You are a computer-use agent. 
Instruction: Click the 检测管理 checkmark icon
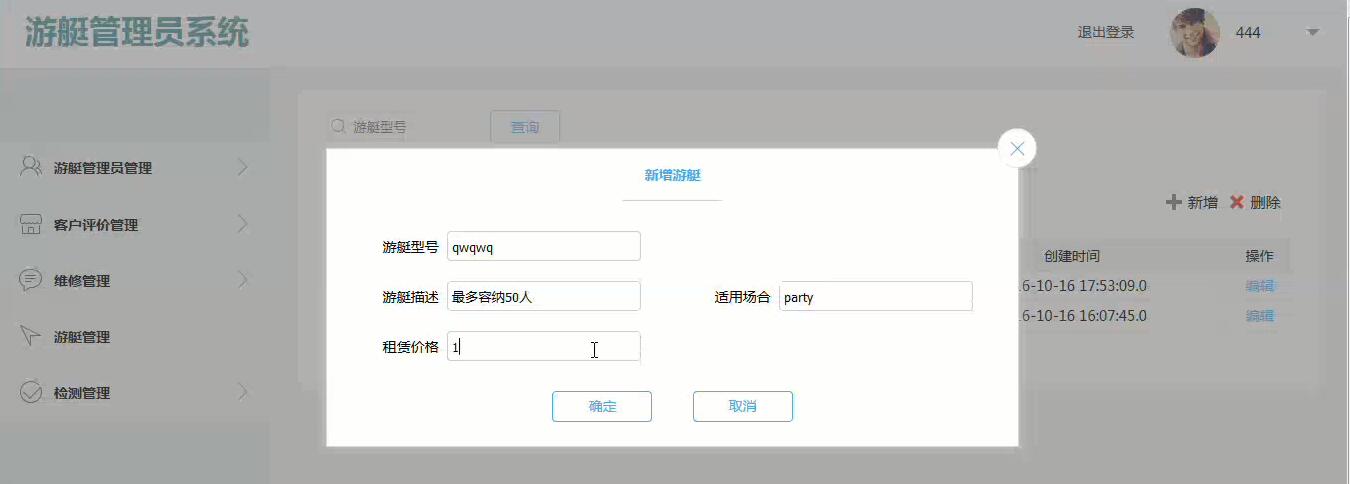[x=31, y=392]
